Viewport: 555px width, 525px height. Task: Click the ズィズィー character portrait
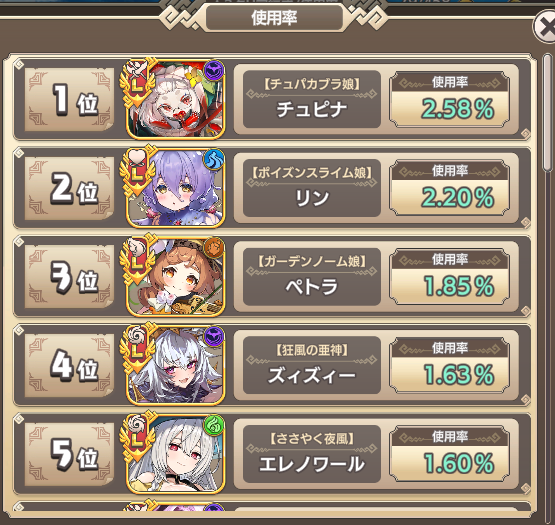[175, 366]
